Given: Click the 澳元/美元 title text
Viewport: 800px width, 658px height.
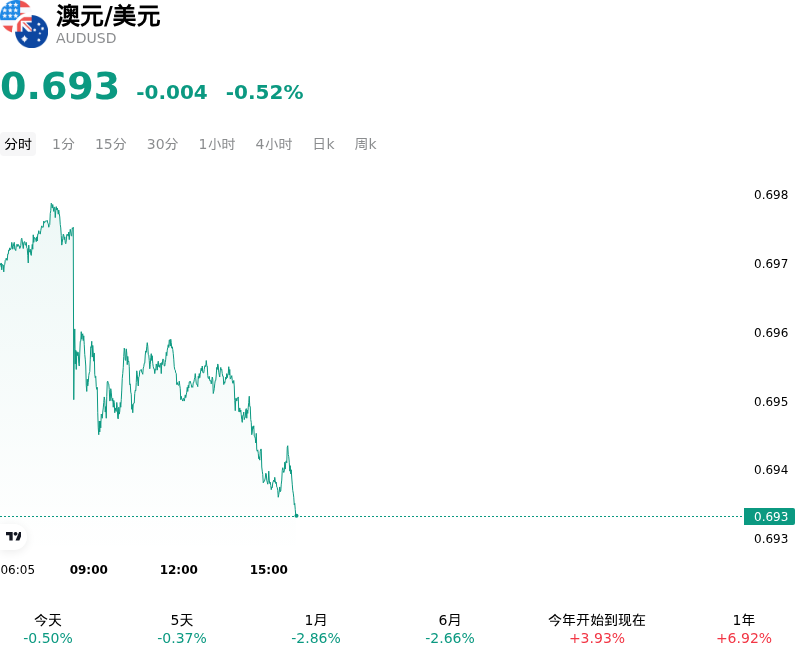Looking at the screenshot, I should [108, 16].
